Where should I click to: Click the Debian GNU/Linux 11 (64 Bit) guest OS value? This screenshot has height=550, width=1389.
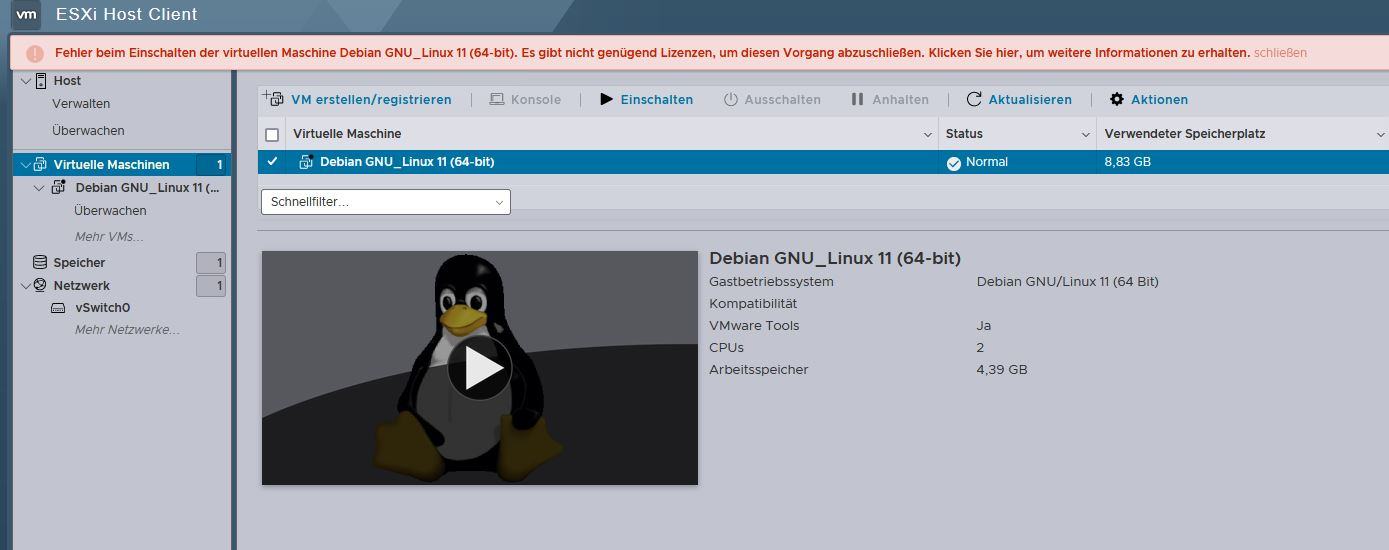click(1067, 282)
